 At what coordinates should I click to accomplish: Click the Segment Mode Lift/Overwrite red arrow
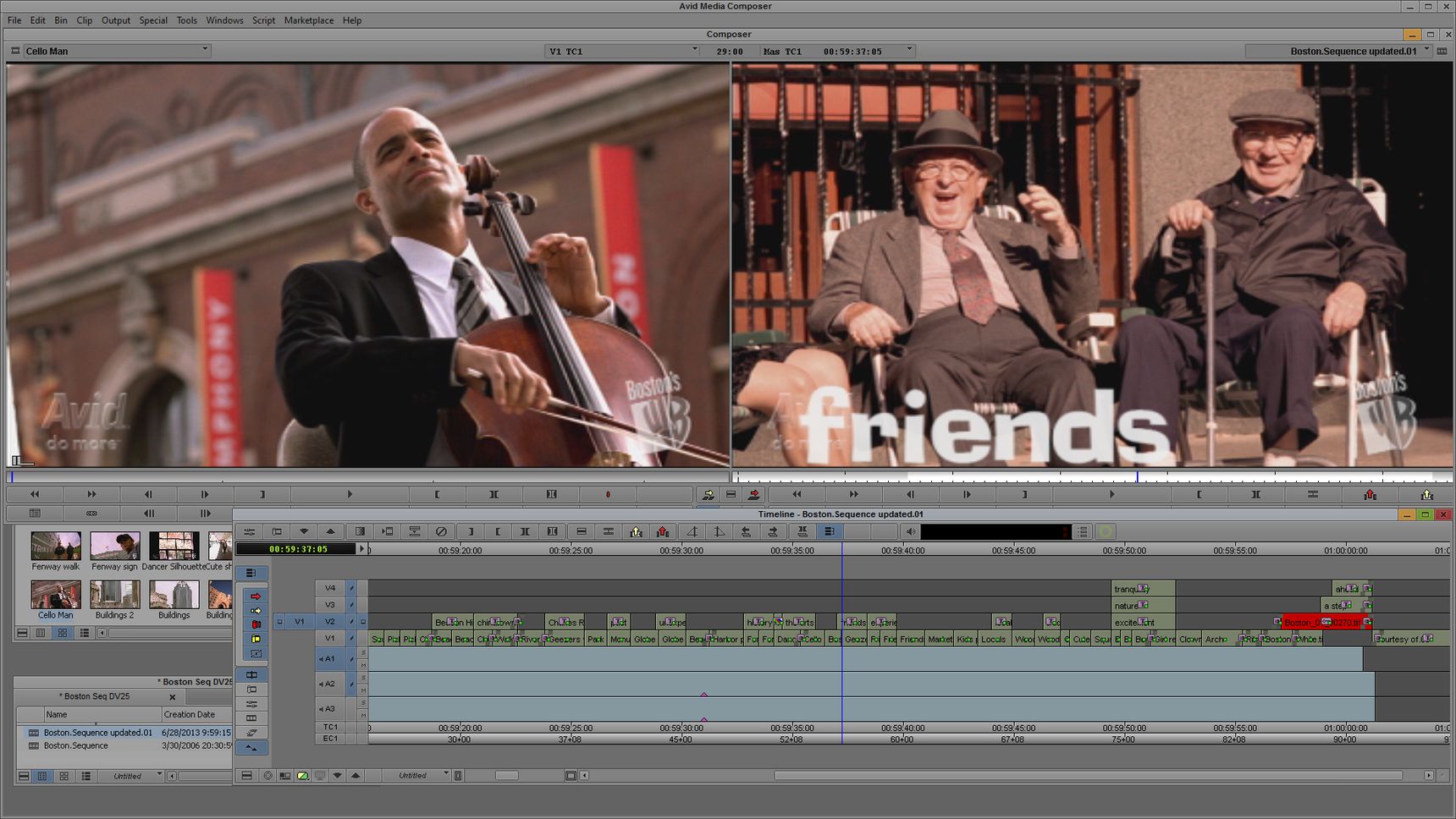[x=256, y=596]
